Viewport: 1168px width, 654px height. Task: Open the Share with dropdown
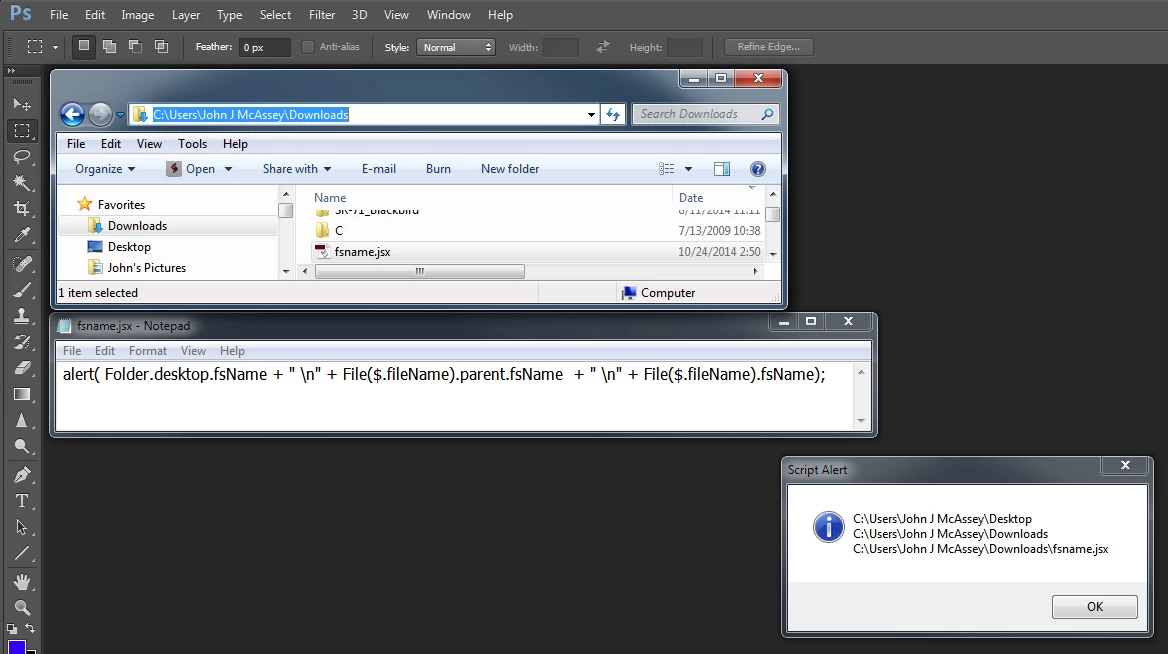tap(297, 169)
